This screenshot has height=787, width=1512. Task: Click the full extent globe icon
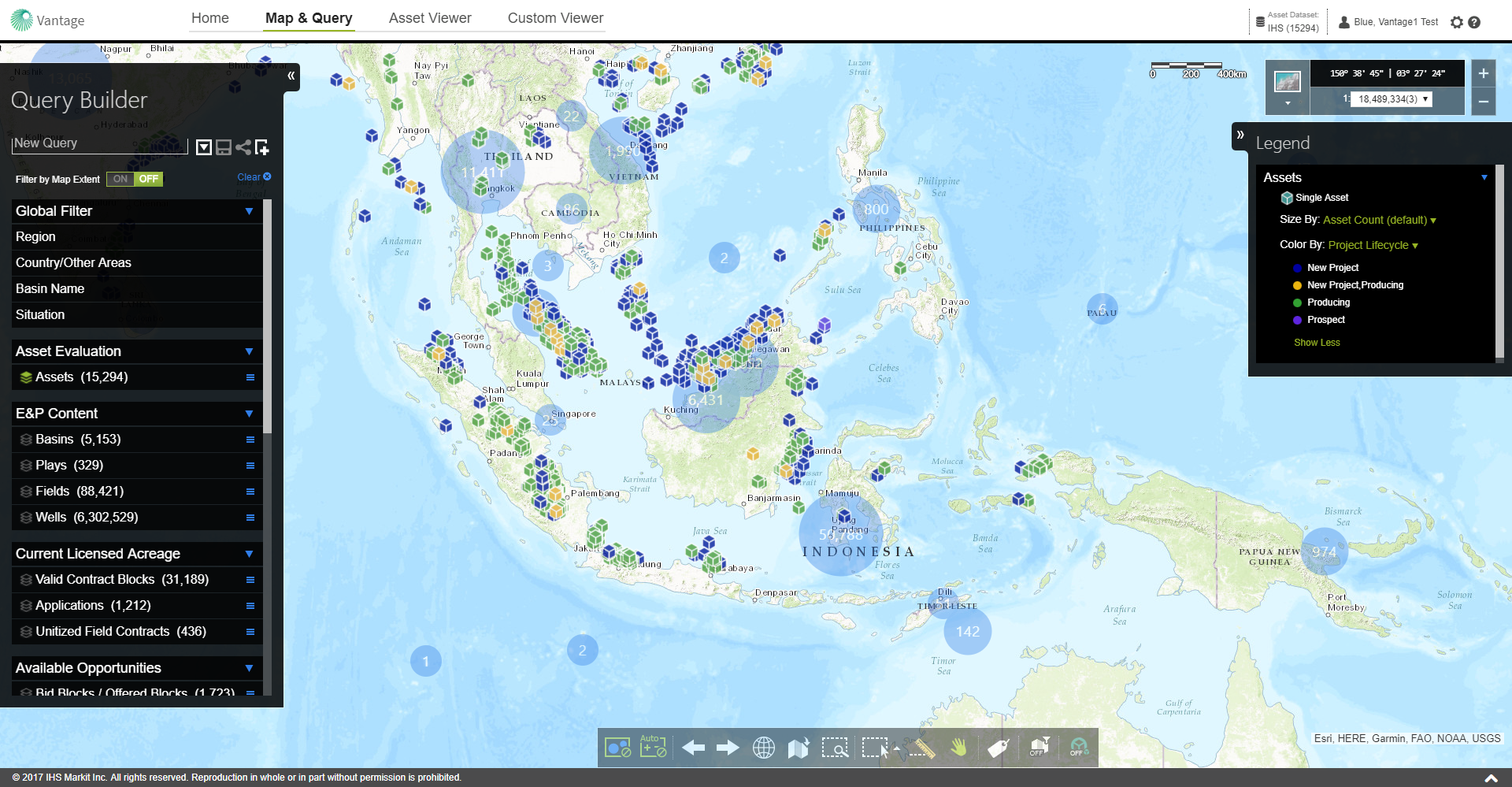pyautogui.click(x=763, y=748)
